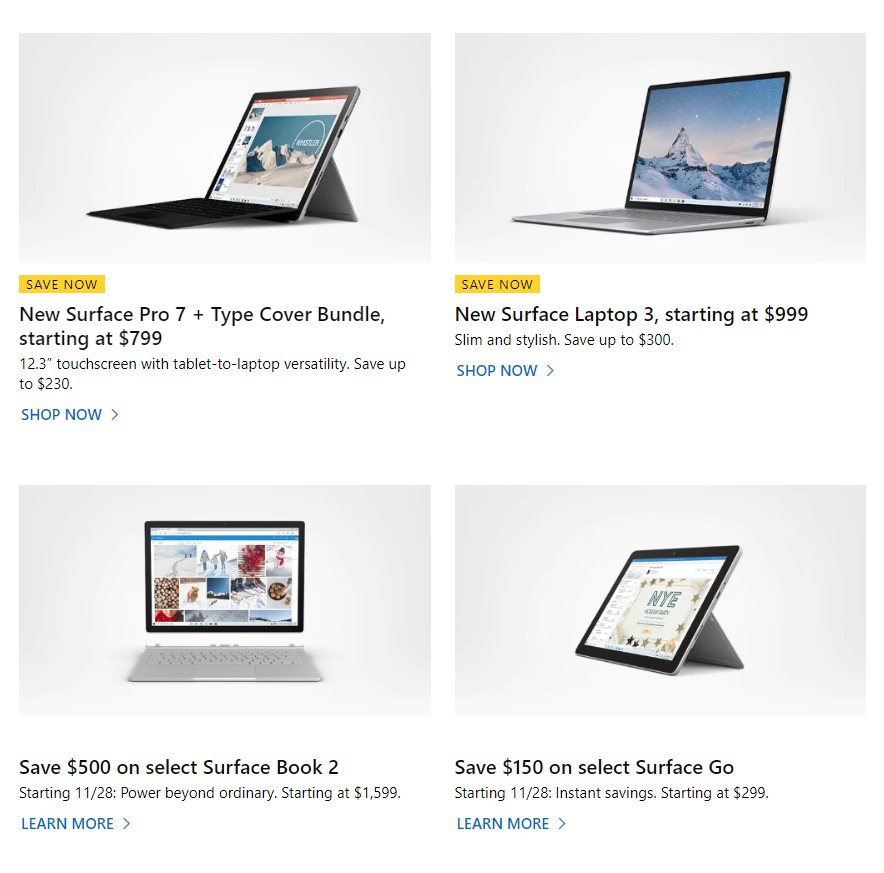
Task: Click Save Now badge above Surface Laptop 3
Action: [497, 284]
